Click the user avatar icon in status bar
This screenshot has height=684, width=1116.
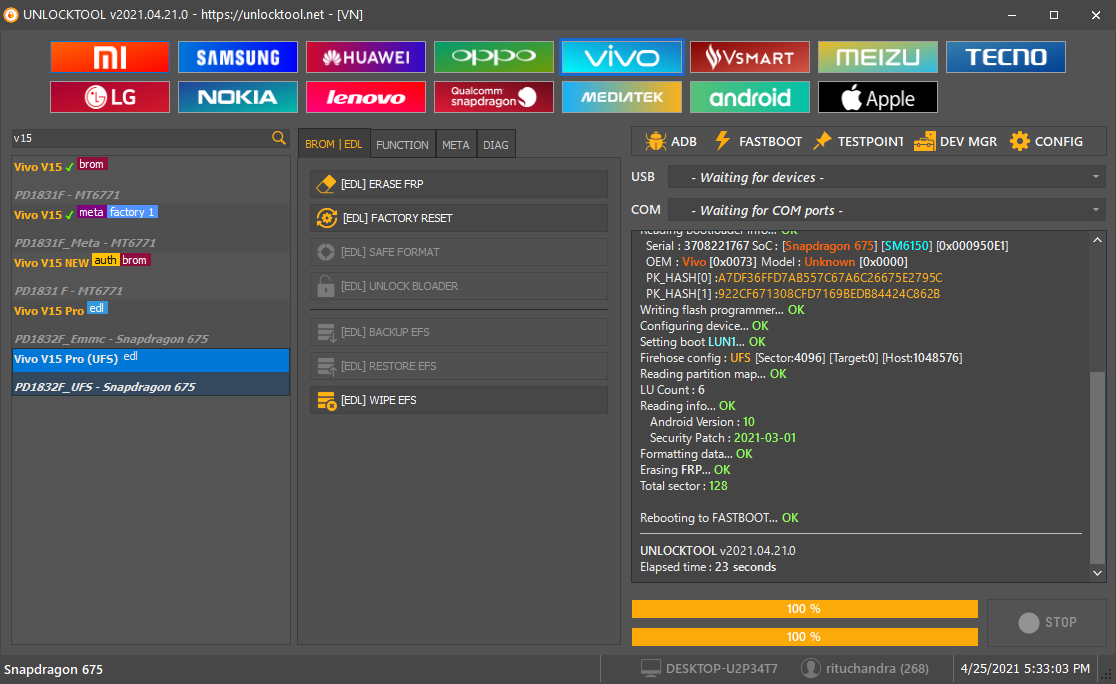click(x=811, y=668)
